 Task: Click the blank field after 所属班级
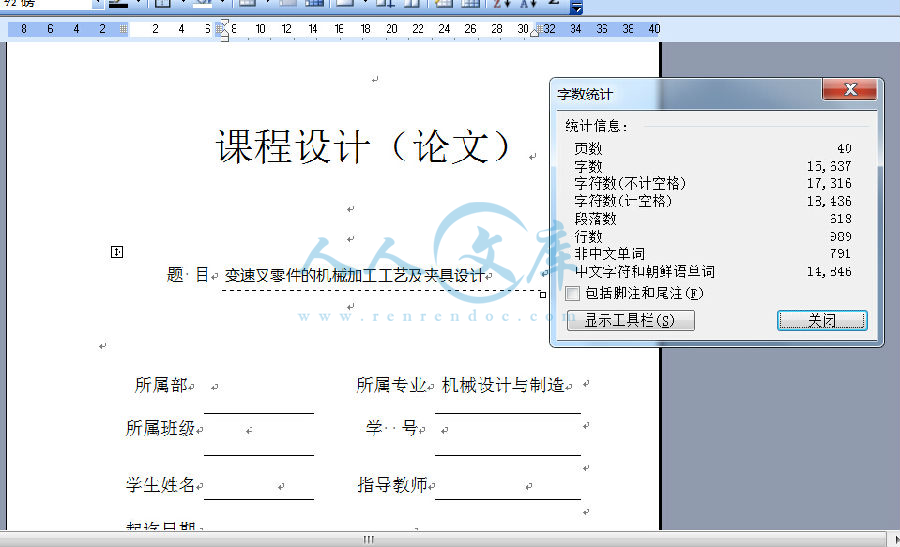click(x=259, y=436)
